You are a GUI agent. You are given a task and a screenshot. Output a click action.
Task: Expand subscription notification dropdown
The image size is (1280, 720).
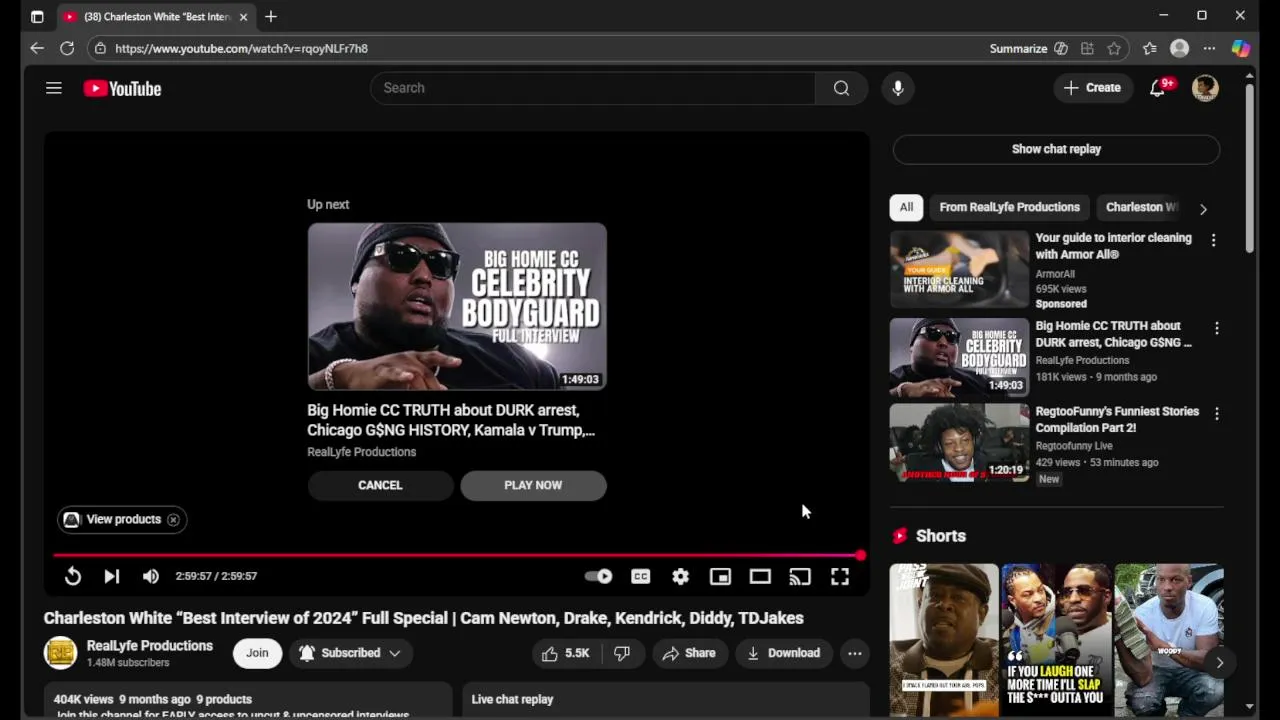351,653
